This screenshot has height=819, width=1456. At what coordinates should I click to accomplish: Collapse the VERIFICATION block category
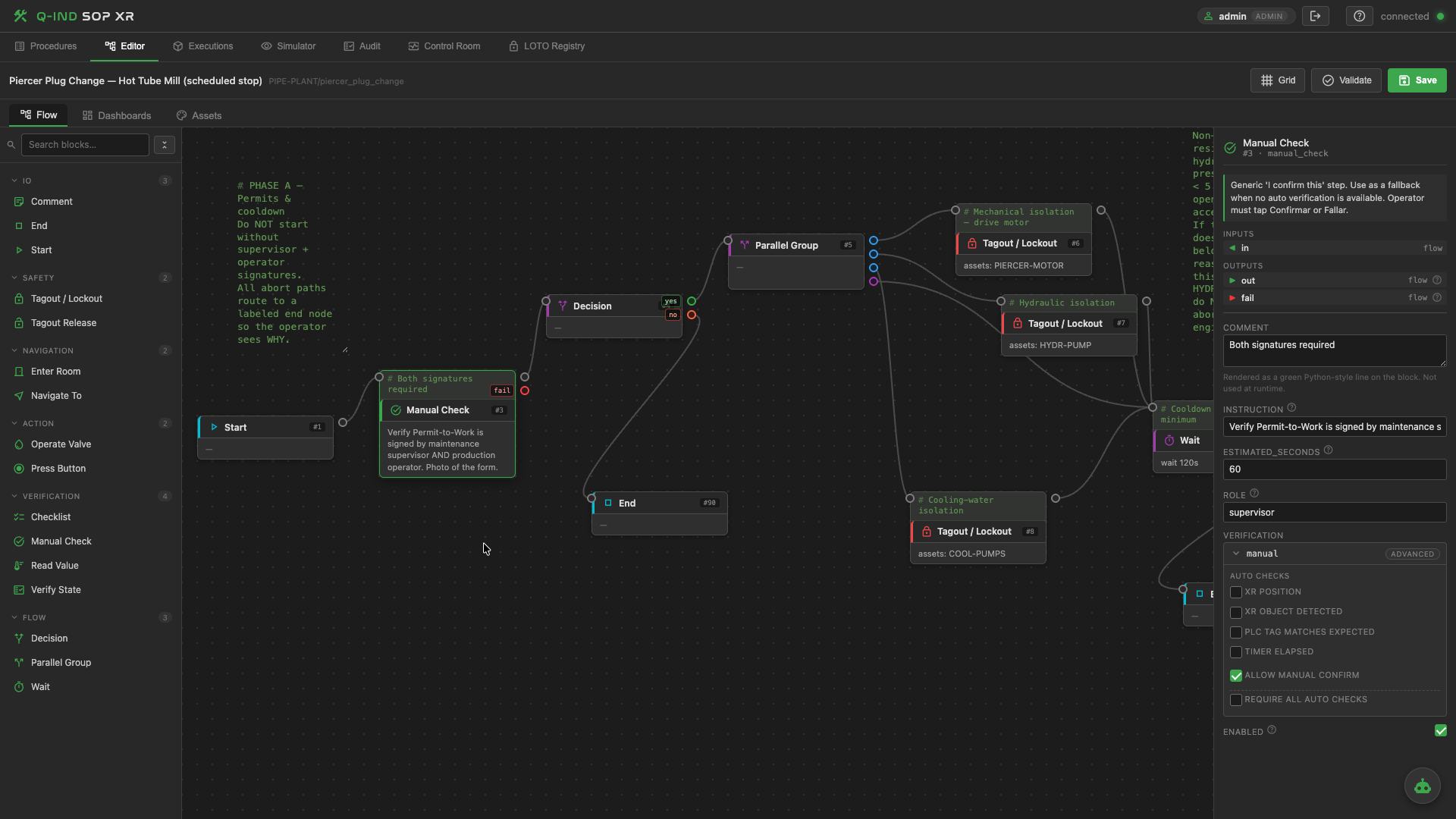(14, 497)
